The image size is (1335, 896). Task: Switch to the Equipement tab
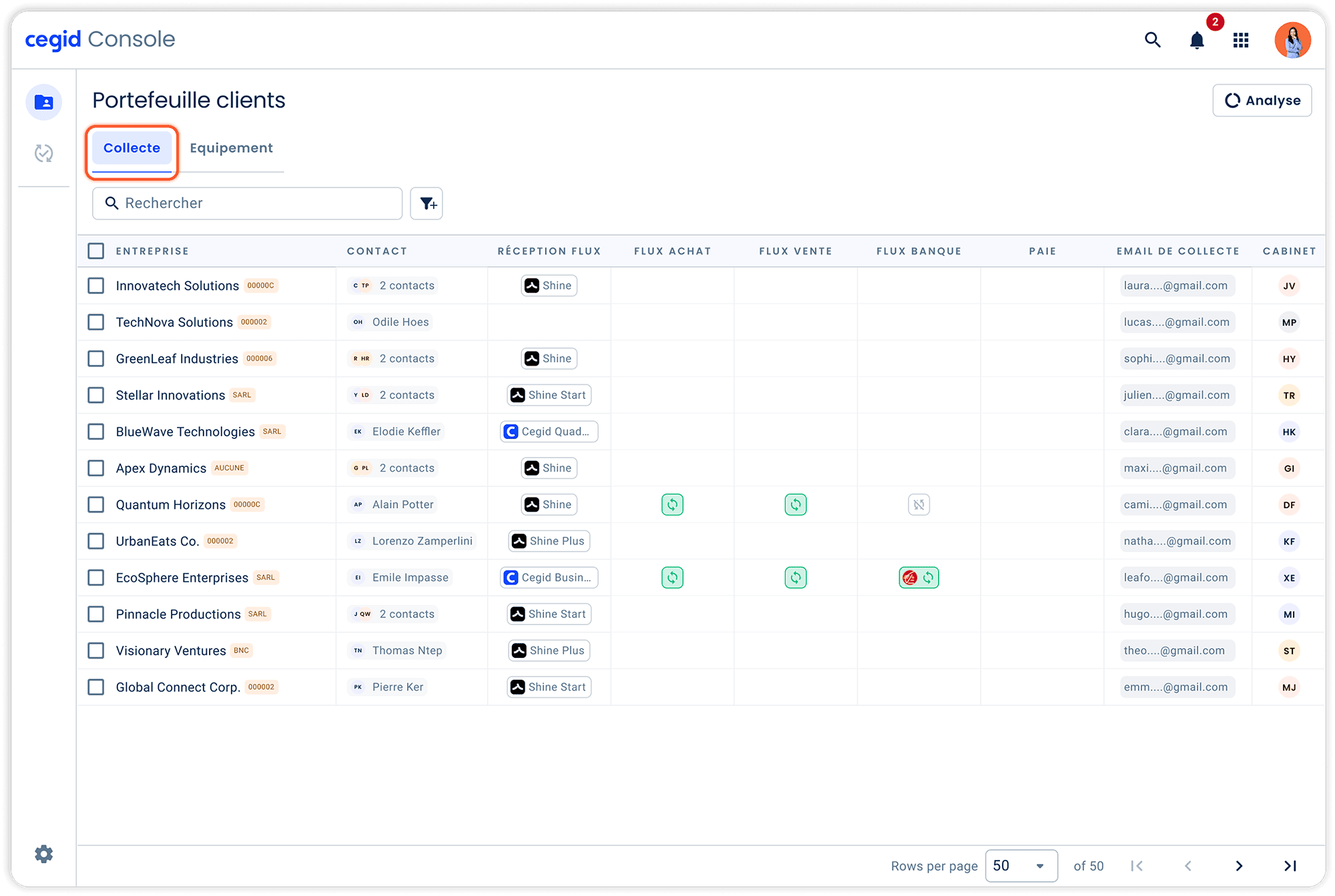[x=231, y=148]
